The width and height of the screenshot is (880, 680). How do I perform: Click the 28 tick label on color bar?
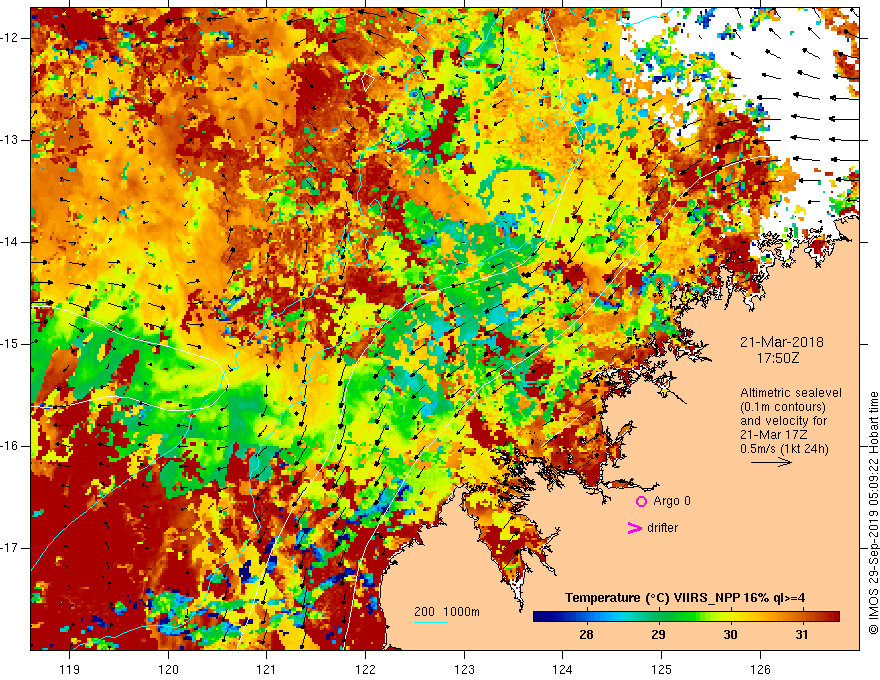click(x=586, y=635)
